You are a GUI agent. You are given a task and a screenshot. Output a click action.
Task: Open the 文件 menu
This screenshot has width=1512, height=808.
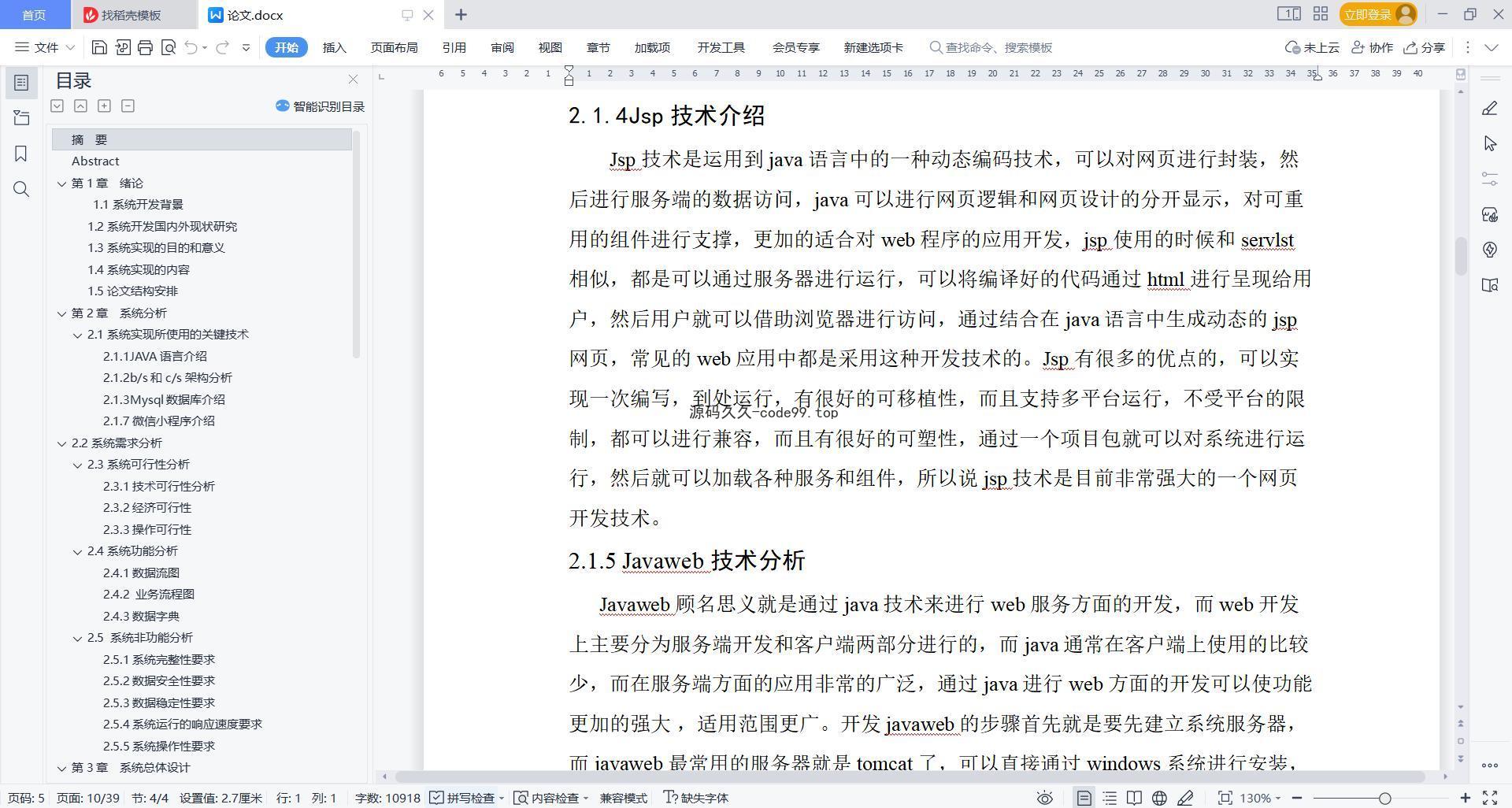tap(45, 47)
